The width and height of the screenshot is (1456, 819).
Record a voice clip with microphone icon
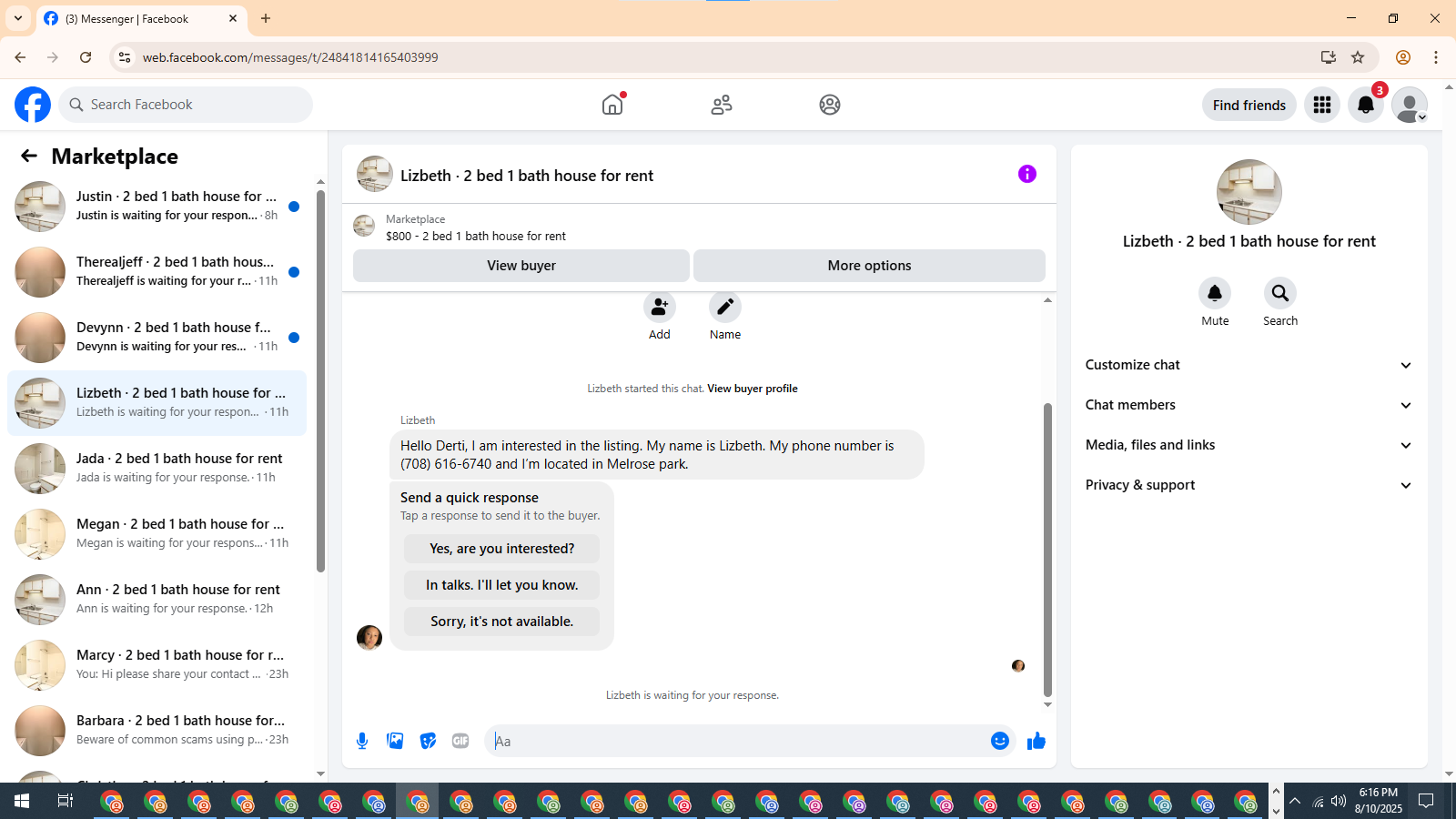point(362,741)
